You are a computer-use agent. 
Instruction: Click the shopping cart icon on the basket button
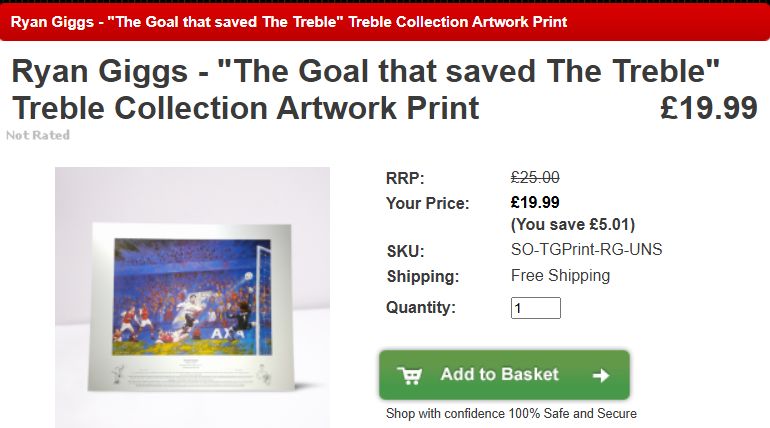point(409,375)
